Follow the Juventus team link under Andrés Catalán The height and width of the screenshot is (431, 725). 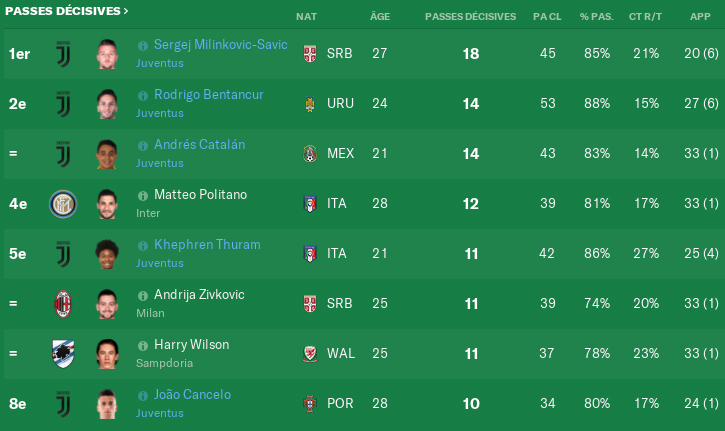pyautogui.click(x=160, y=163)
